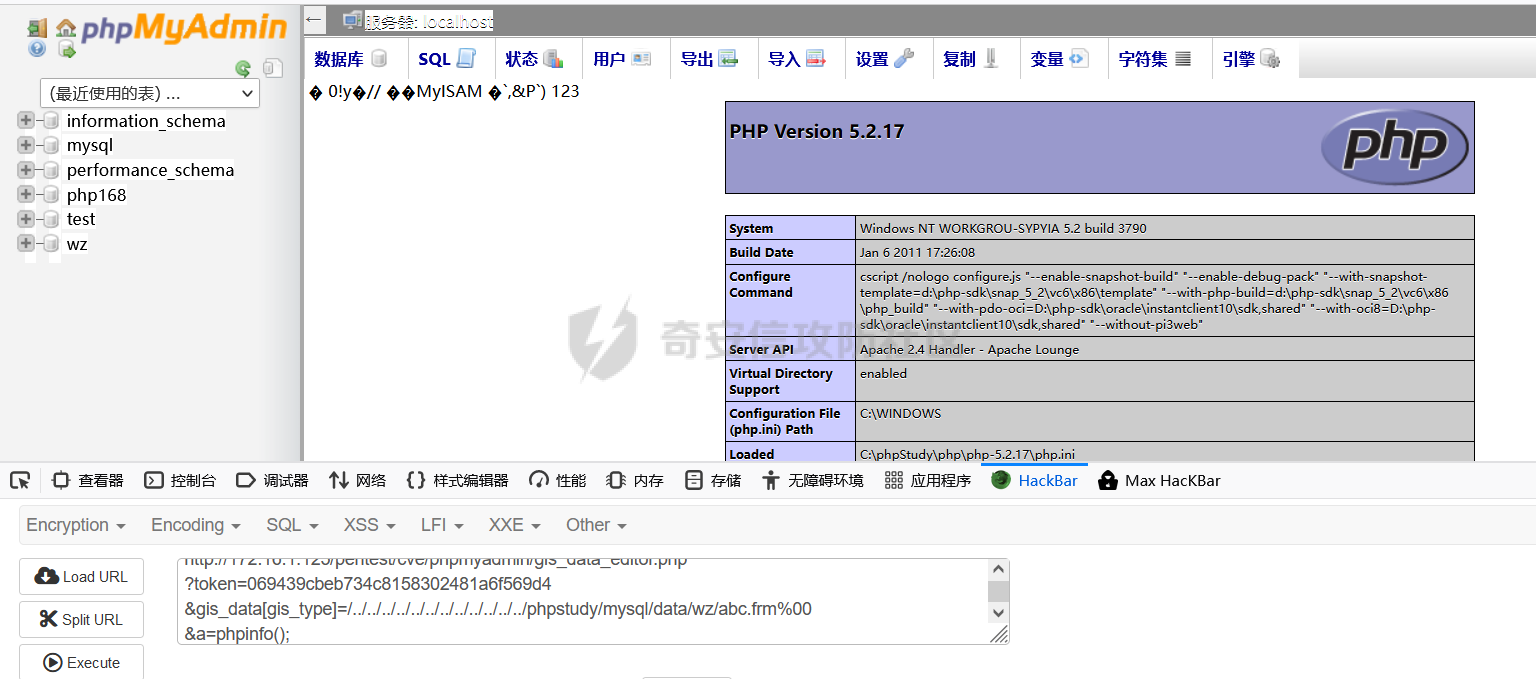Open the 调试器 (Debugger) devtools tab
This screenshot has width=1536, height=679.
(272, 480)
